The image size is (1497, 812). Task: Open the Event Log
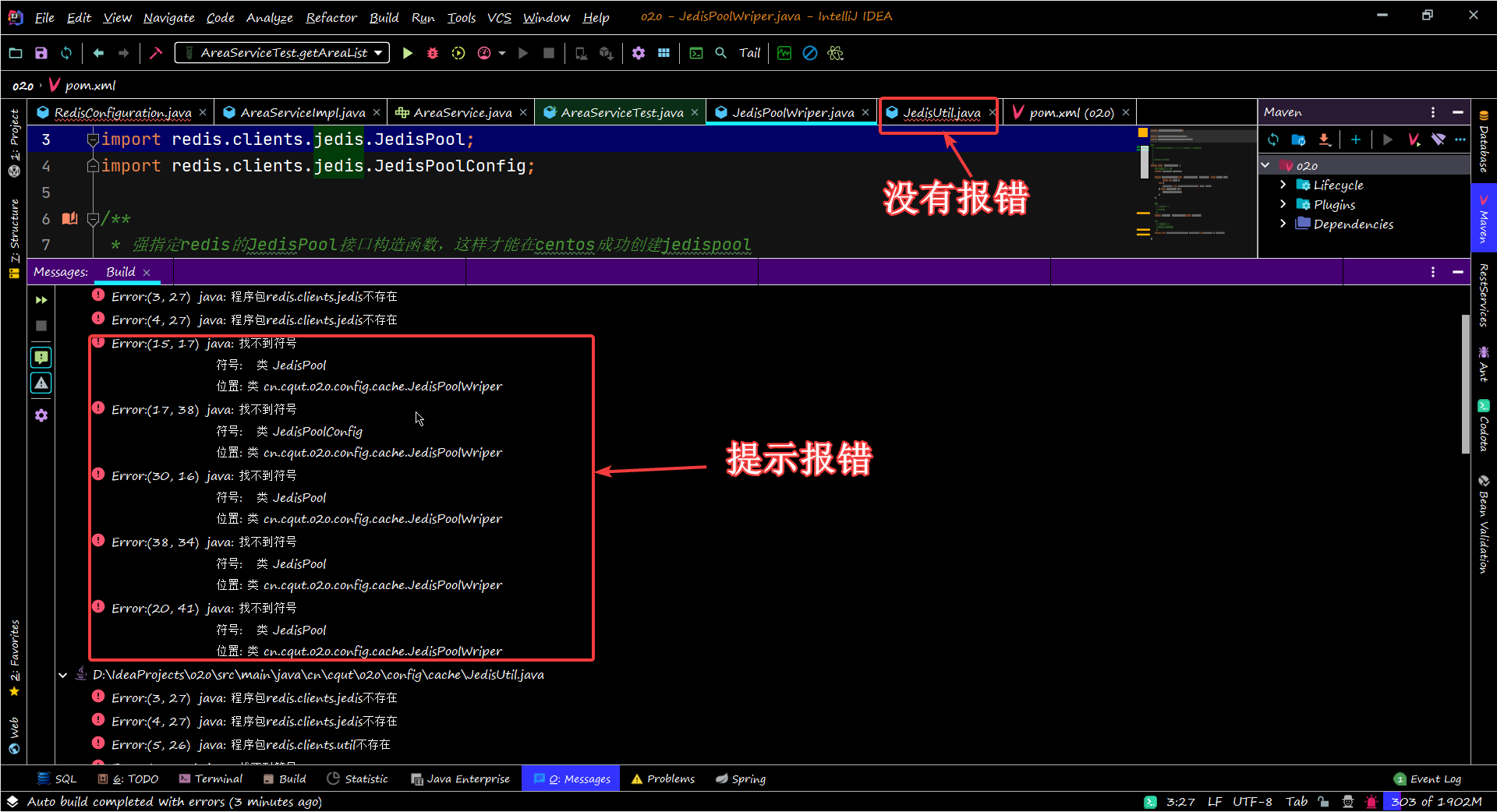click(x=1428, y=778)
